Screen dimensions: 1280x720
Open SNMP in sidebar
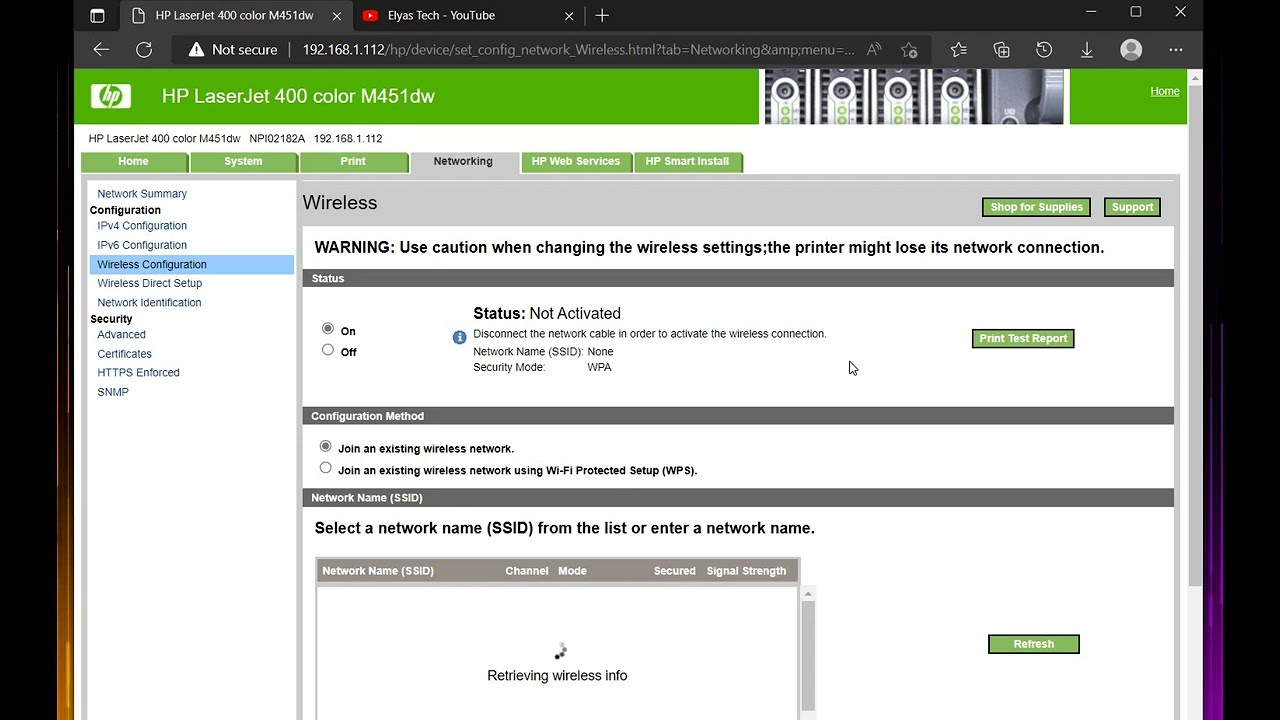[x=113, y=392]
